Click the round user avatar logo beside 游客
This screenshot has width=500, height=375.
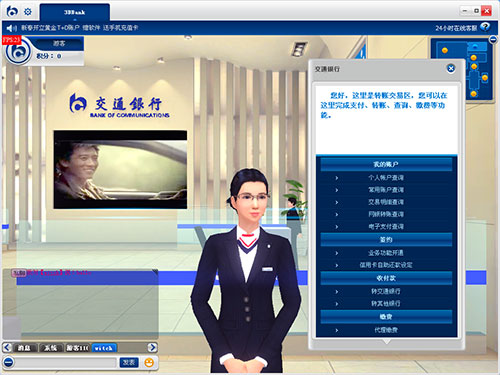(x=18, y=52)
